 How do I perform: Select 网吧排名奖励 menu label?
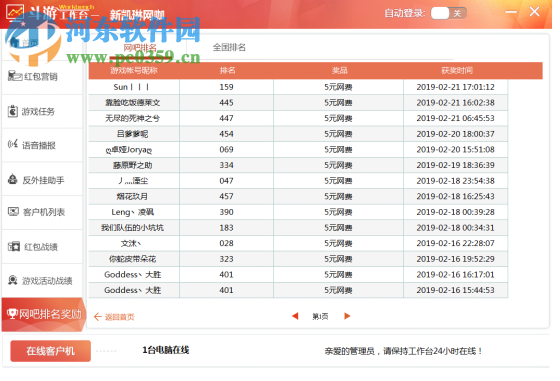point(50,314)
